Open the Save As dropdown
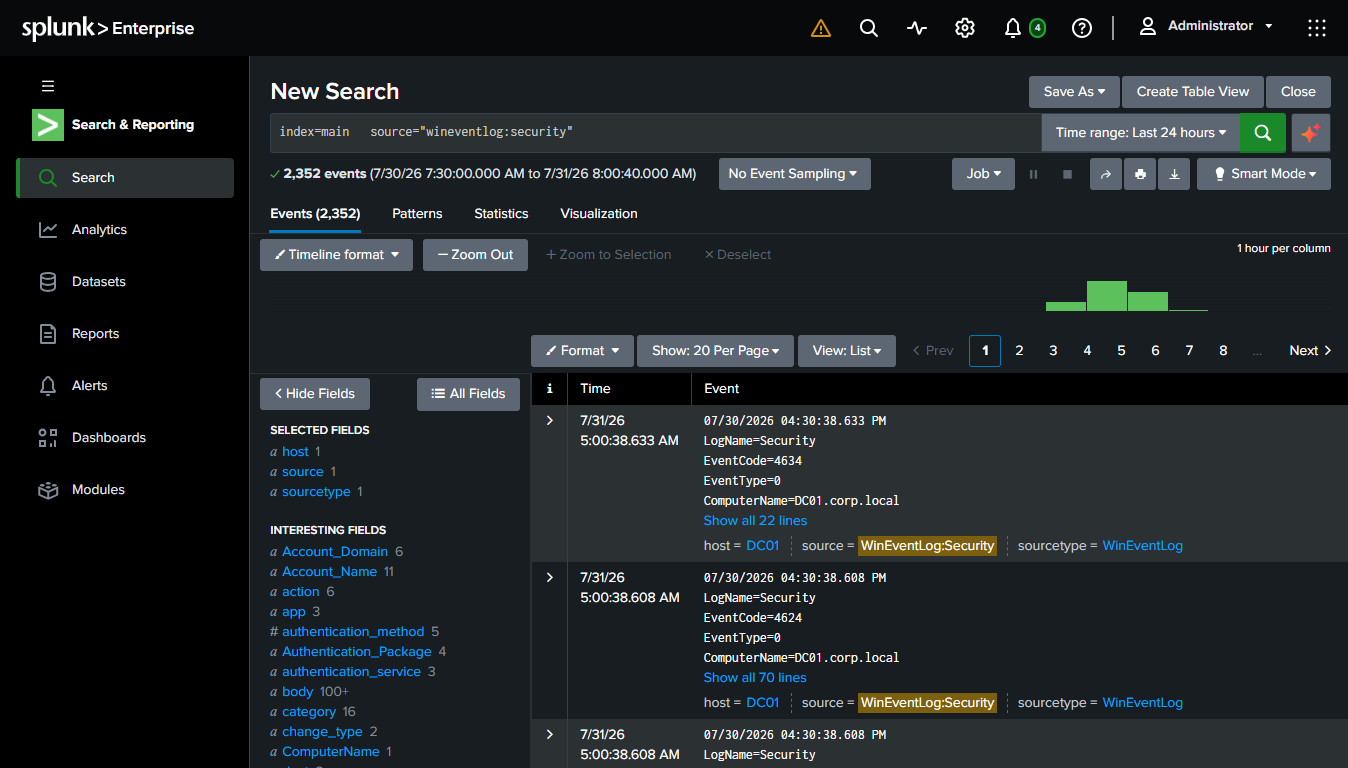1348x768 pixels. [x=1074, y=92]
